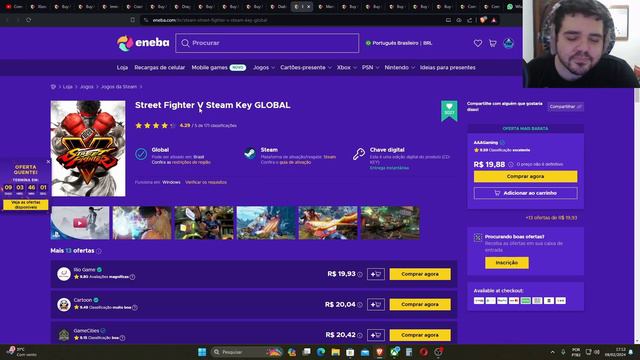The height and width of the screenshot is (360, 640).
Task: Click Adicionar ao carrinho button
Action: [525, 193]
